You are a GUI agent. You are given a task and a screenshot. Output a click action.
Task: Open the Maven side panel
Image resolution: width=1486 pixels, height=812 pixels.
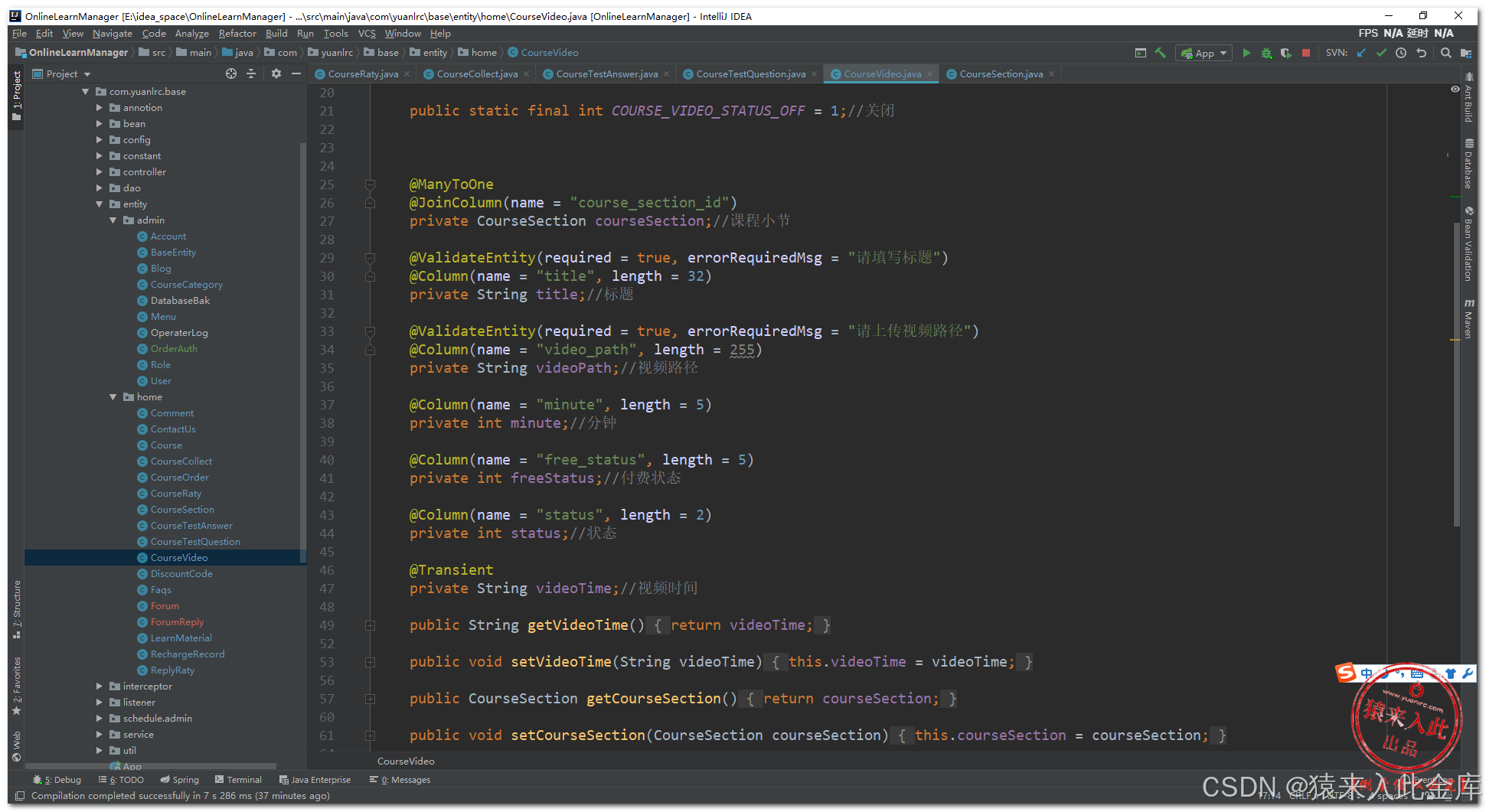coord(1468,319)
